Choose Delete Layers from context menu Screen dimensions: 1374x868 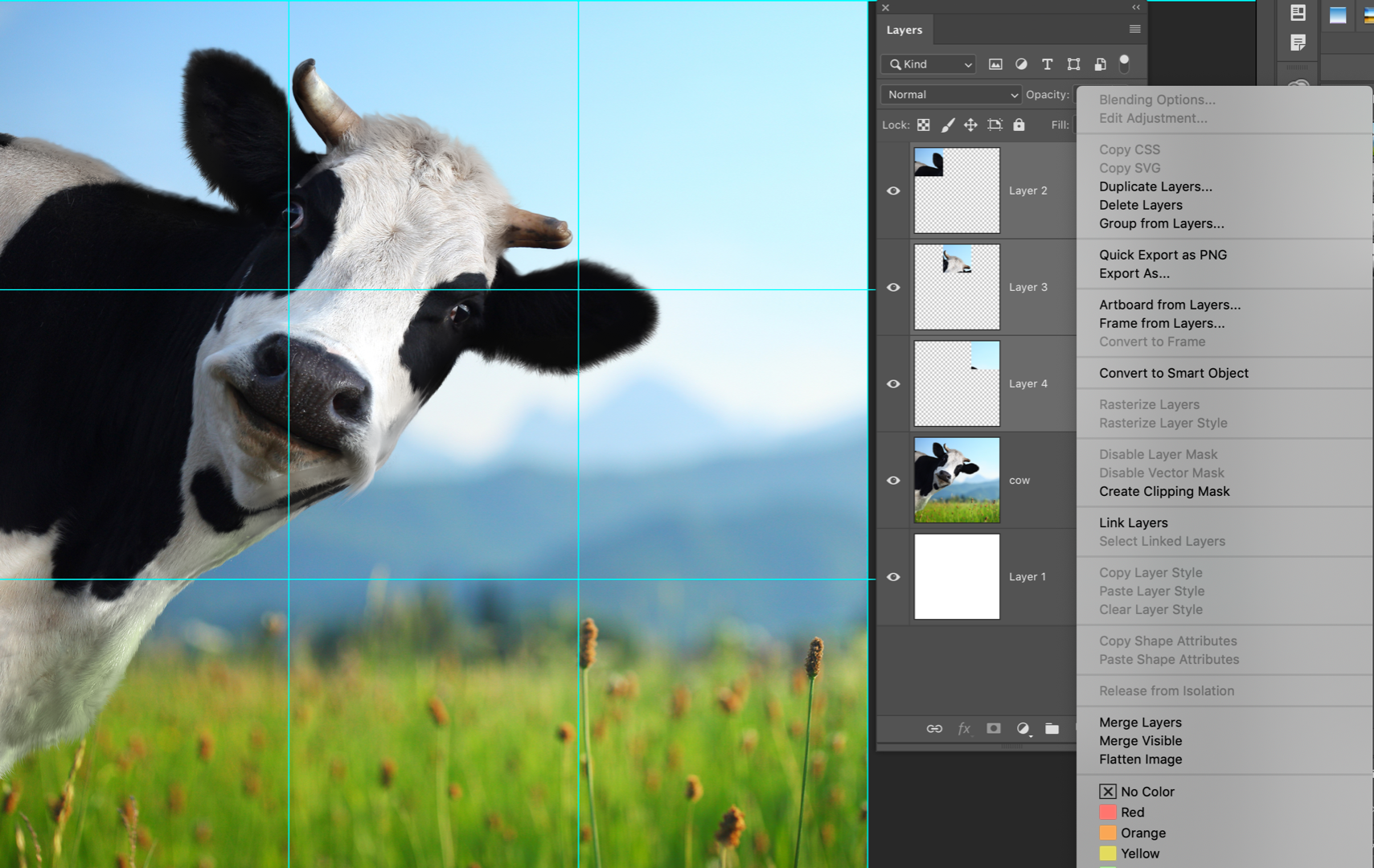(1141, 205)
